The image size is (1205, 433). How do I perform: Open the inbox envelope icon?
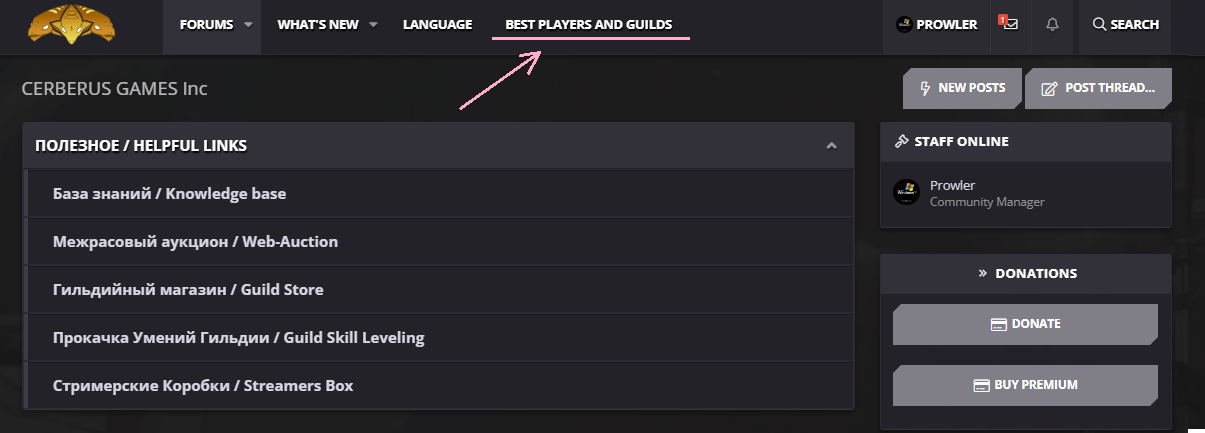pos(1011,24)
